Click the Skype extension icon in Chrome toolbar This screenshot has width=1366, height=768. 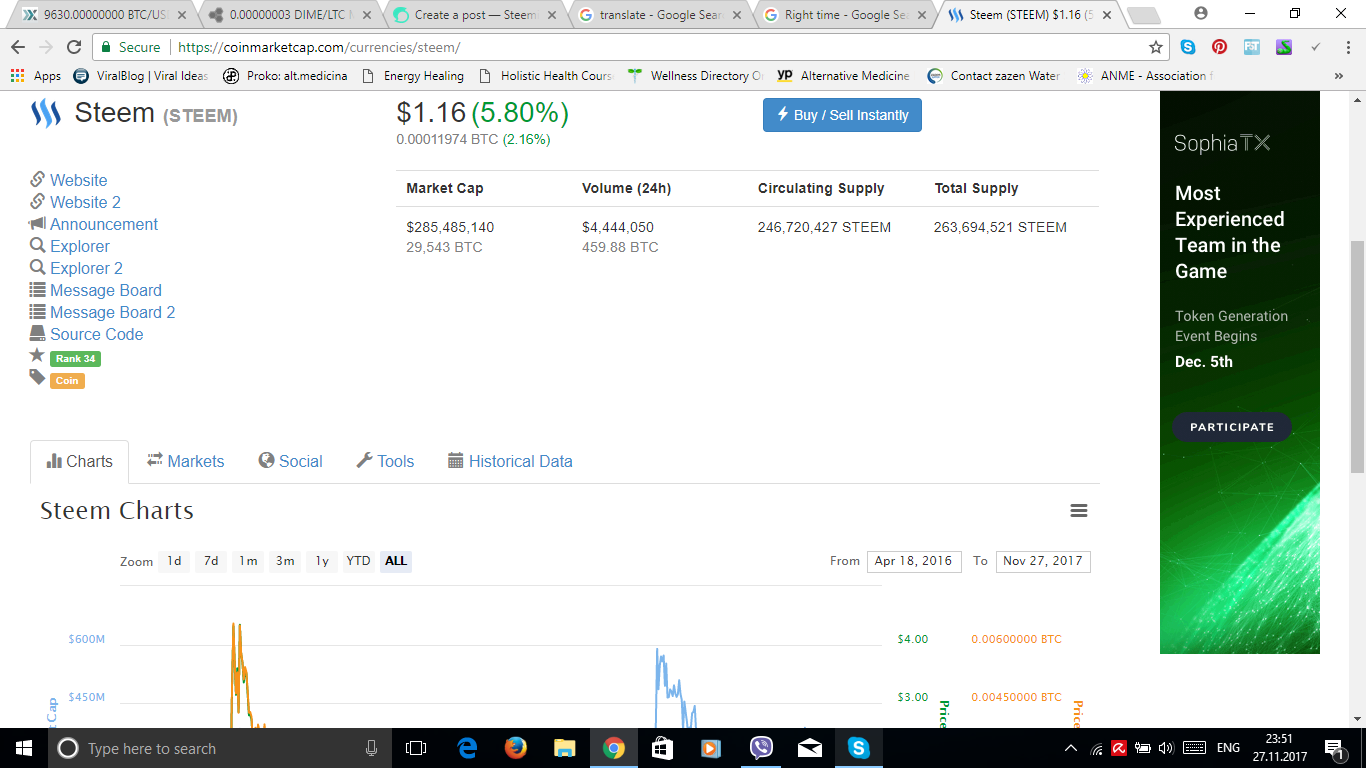click(x=1188, y=47)
